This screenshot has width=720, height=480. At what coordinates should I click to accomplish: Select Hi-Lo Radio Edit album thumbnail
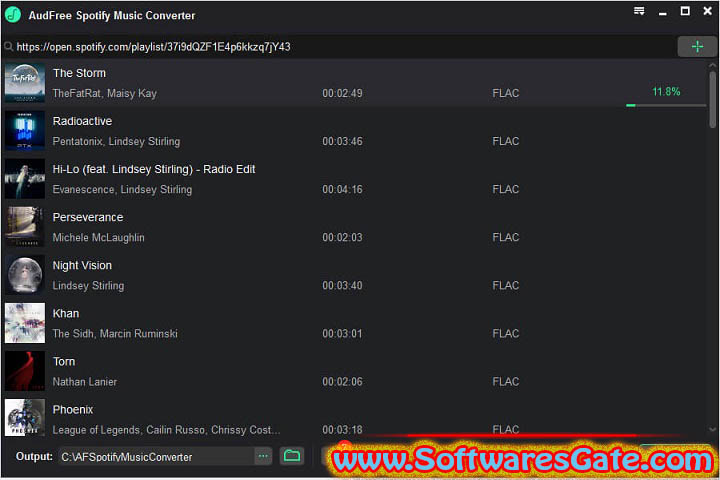pos(25,179)
